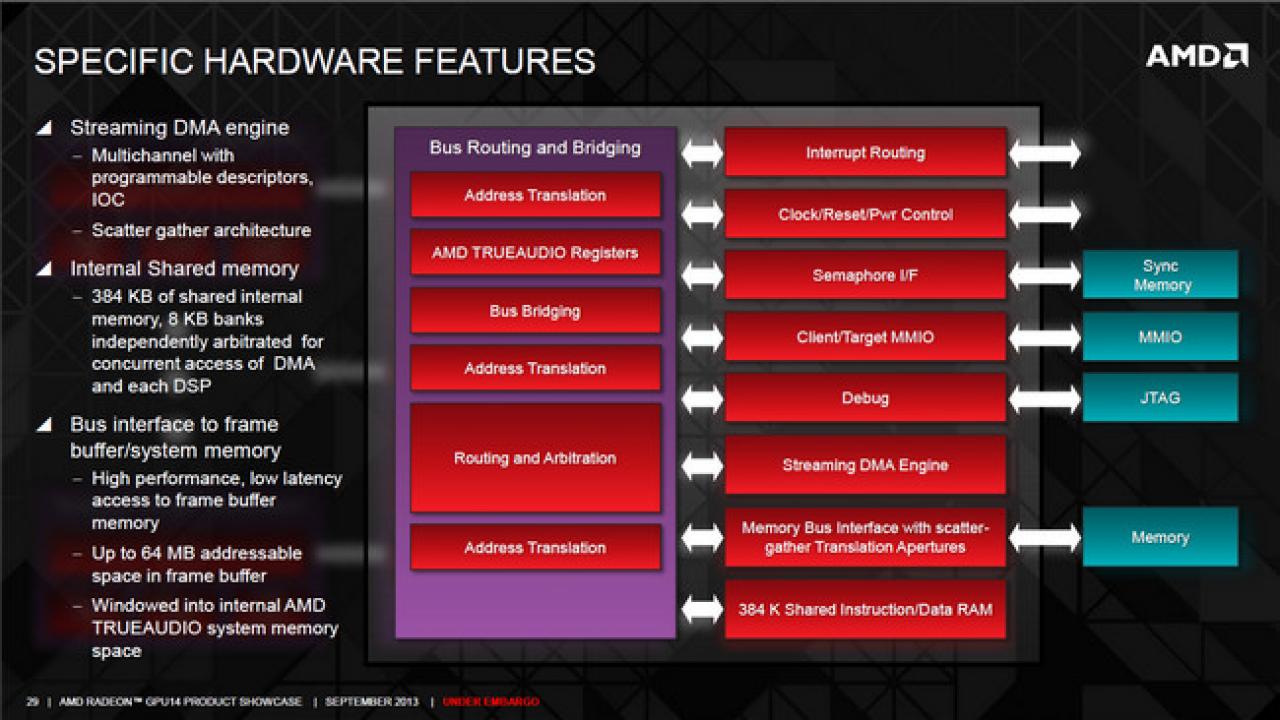Screen dimensions: 1280x720
Task: Select Address Translation box beneath Routing and Arbitration
Action: tap(535, 547)
